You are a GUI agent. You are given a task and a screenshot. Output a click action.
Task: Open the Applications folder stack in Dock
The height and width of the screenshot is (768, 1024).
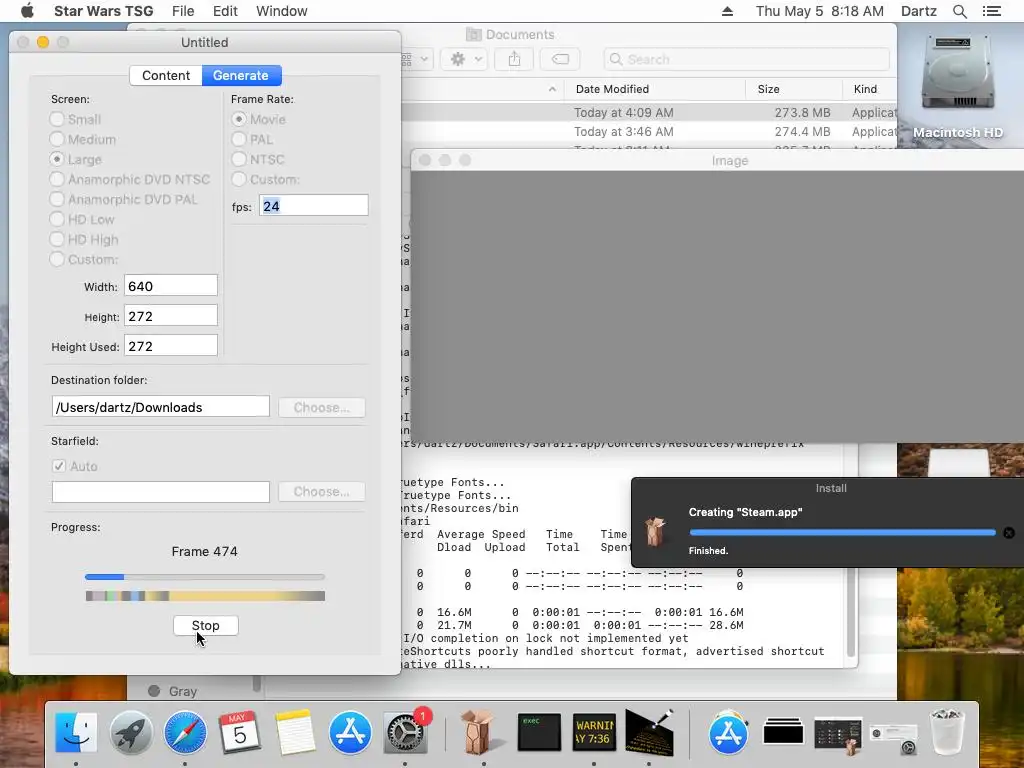point(728,733)
